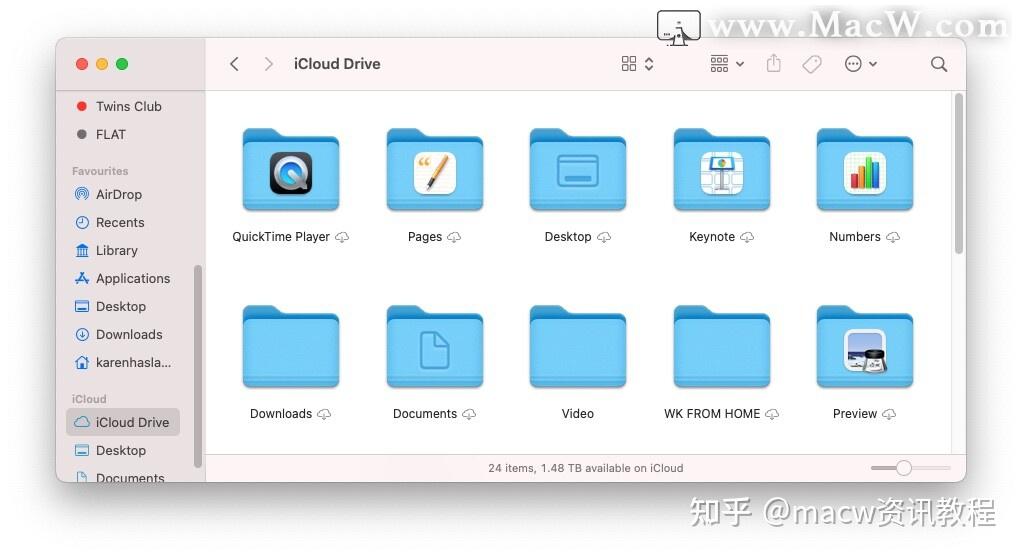Select the Video folder icon
The image size is (1022, 556).
coord(577,347)
